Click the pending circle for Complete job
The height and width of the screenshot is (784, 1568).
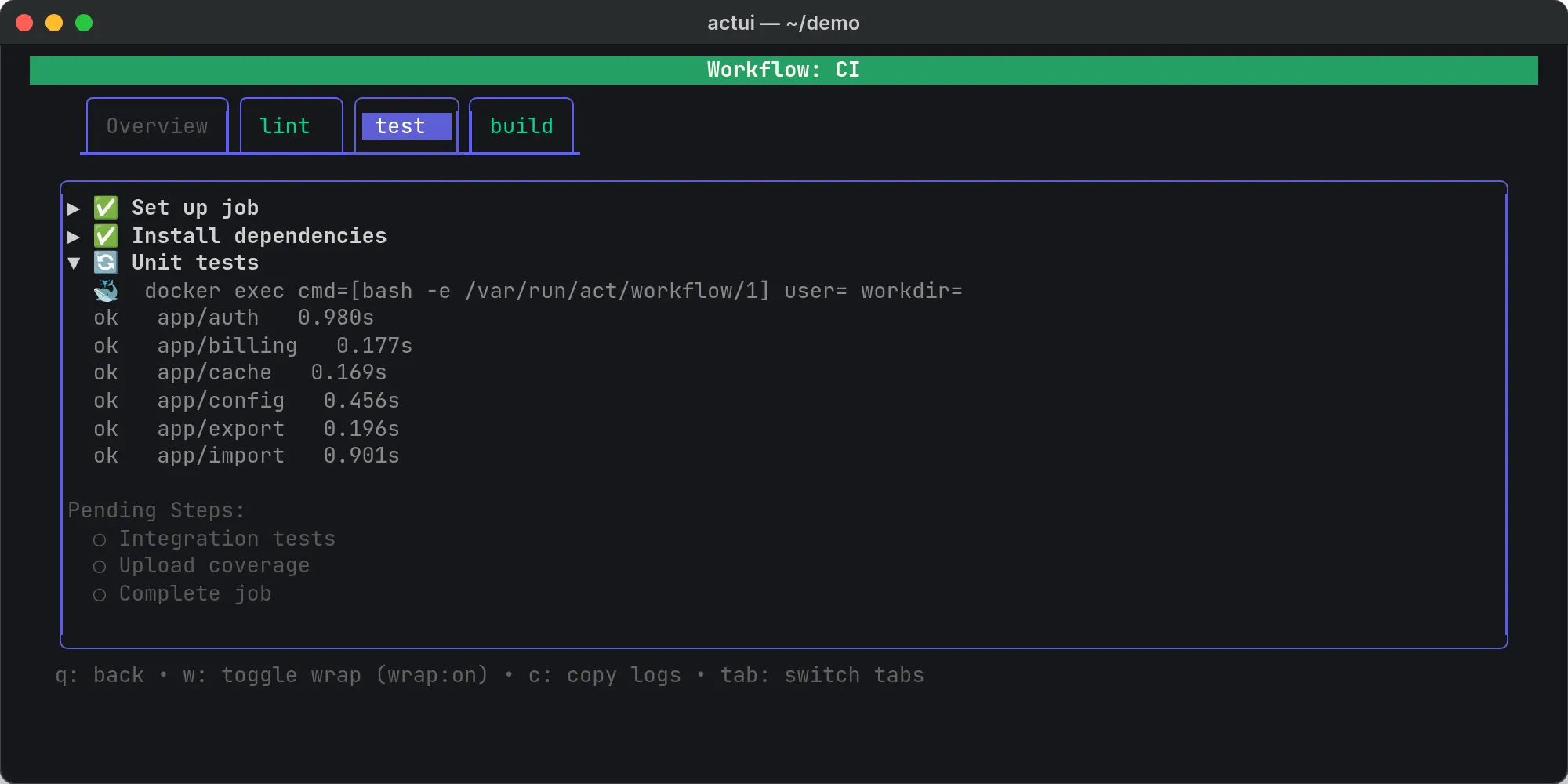click(100, 595)
